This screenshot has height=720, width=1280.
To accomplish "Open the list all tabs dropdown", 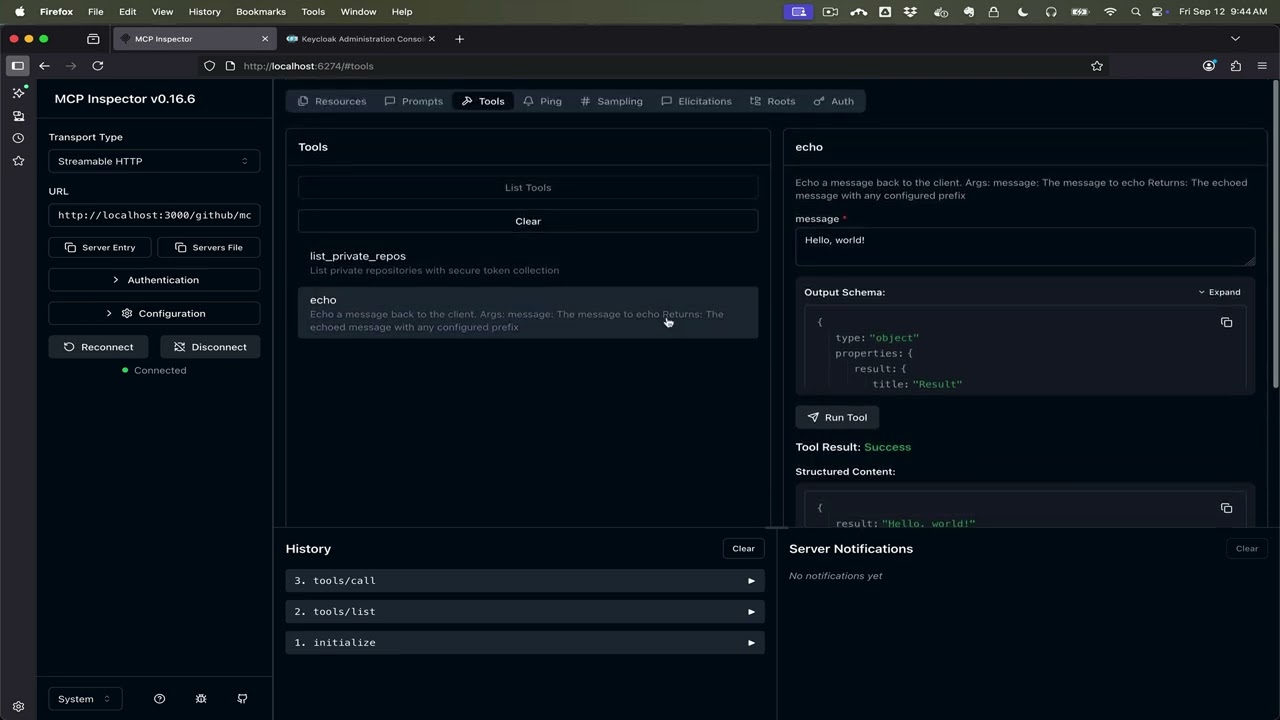I will 1235,39.
